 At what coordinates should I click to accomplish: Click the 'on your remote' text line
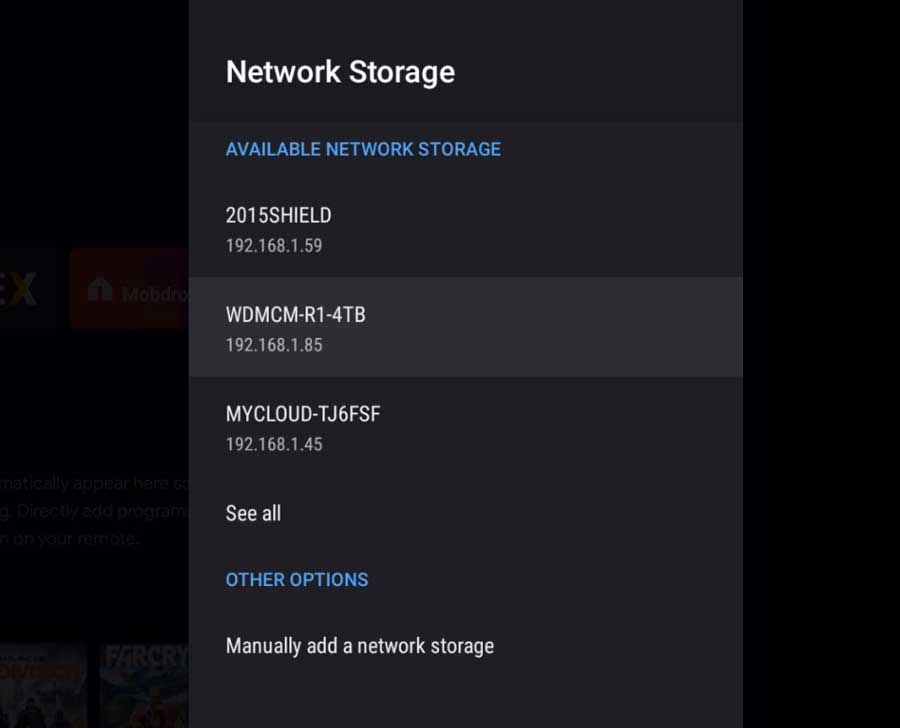click(x=70, y=539)
